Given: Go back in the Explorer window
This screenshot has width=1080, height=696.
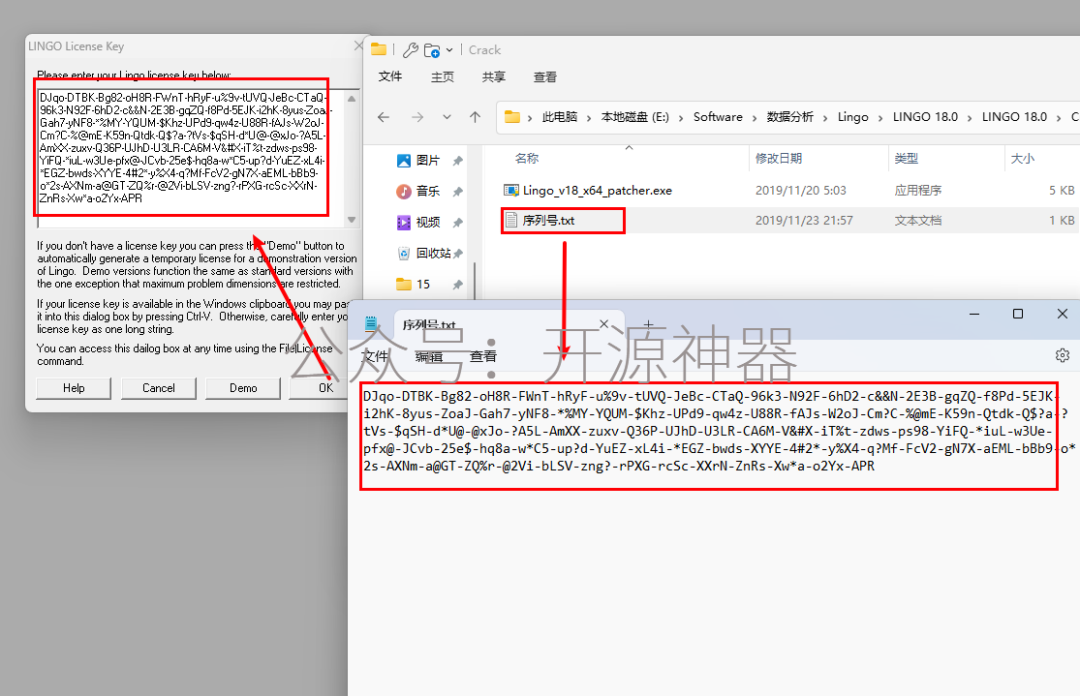Looking at the screenshot, I should (384, 117).
